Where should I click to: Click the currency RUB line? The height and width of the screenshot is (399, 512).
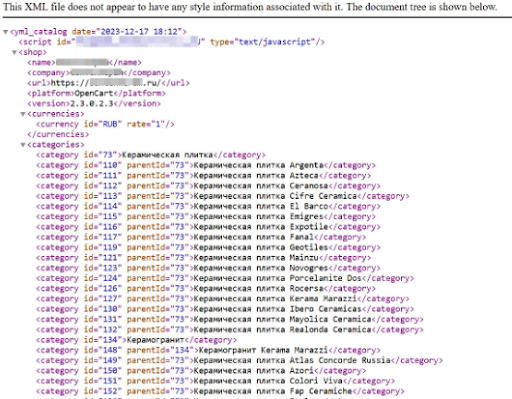pyautogui.click(x=105, y=124)
